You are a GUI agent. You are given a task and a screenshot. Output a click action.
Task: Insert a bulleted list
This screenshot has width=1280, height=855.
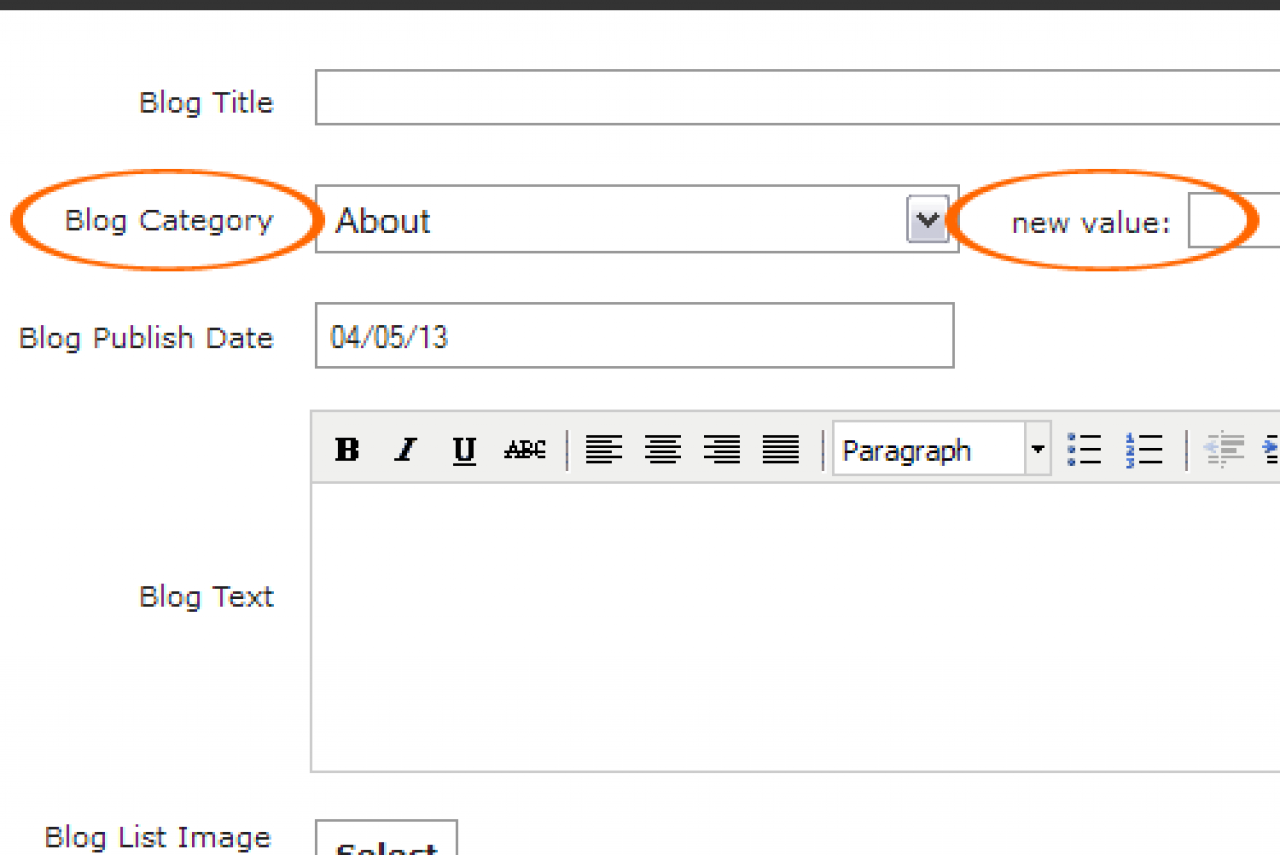pyautogui.click(x=1084, y=450)
